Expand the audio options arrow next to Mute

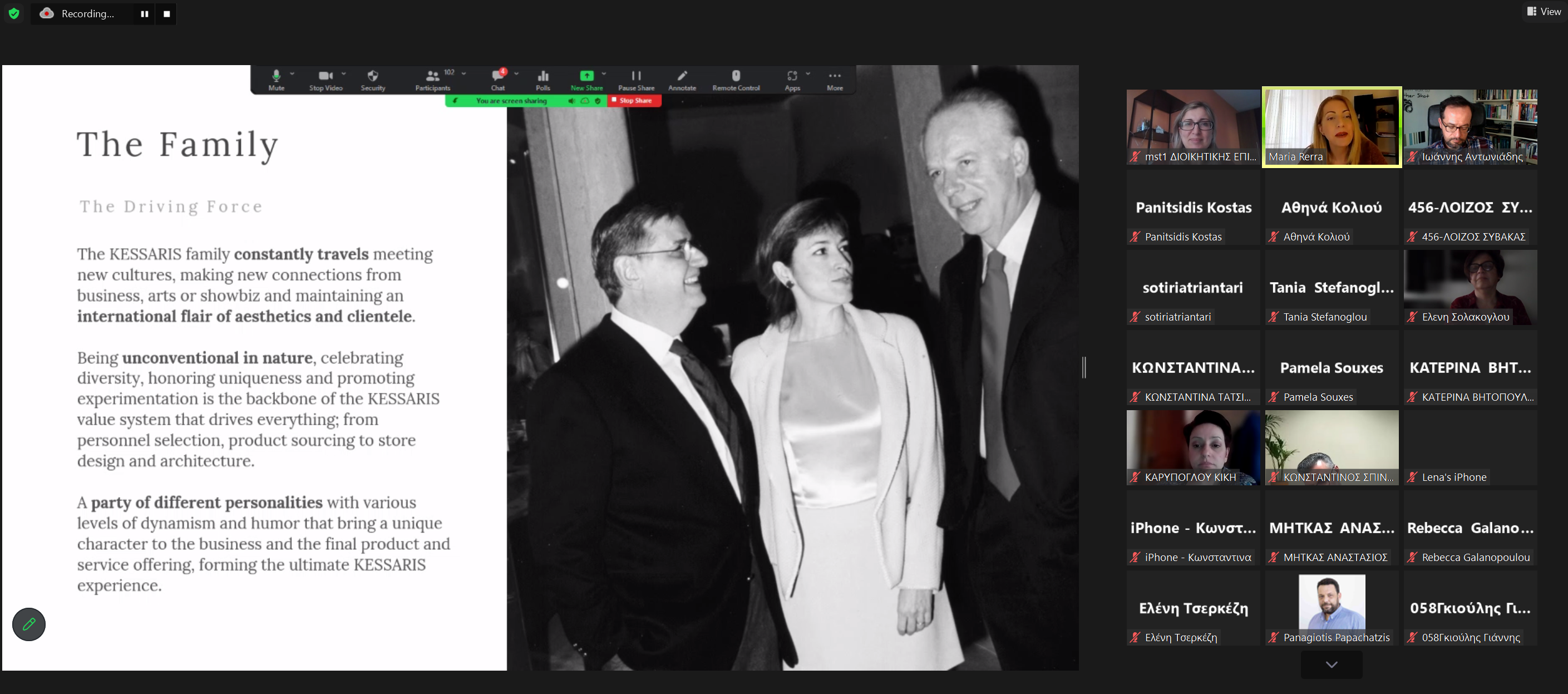[x=292, y=73]
